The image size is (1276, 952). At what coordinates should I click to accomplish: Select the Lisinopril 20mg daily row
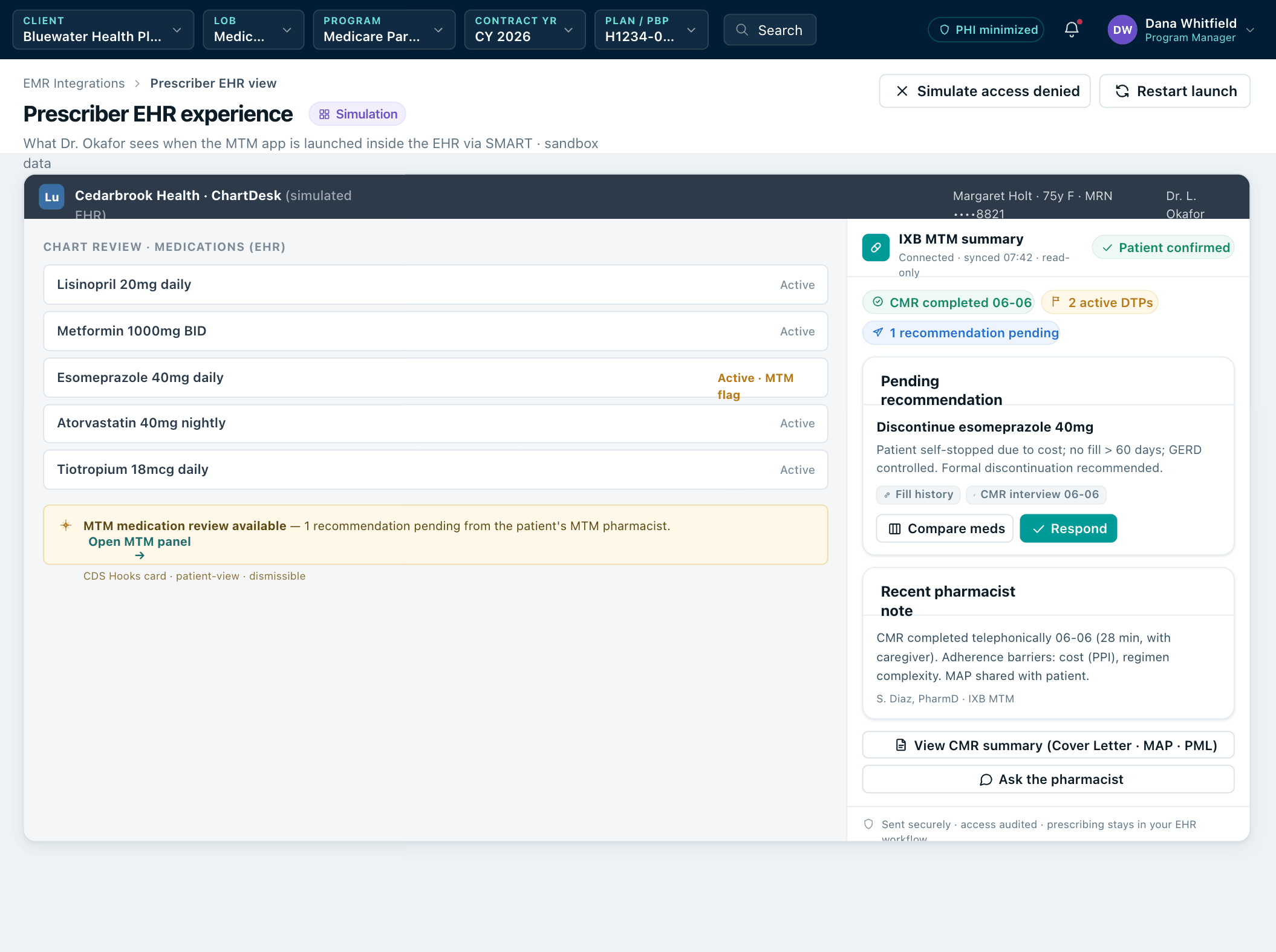[435, 285]
